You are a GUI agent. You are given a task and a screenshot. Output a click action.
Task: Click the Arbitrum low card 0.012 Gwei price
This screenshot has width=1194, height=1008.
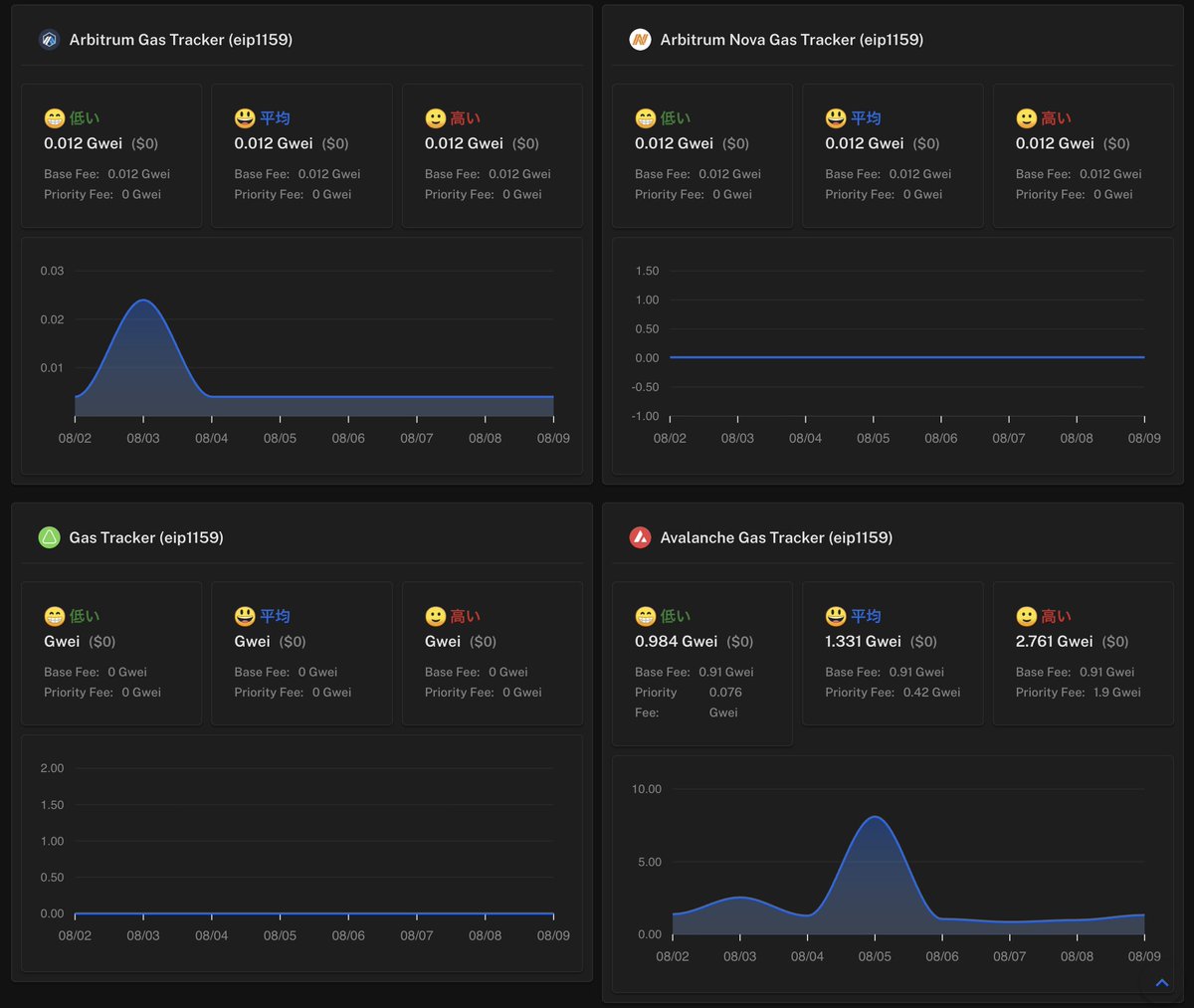click(84, 143)
